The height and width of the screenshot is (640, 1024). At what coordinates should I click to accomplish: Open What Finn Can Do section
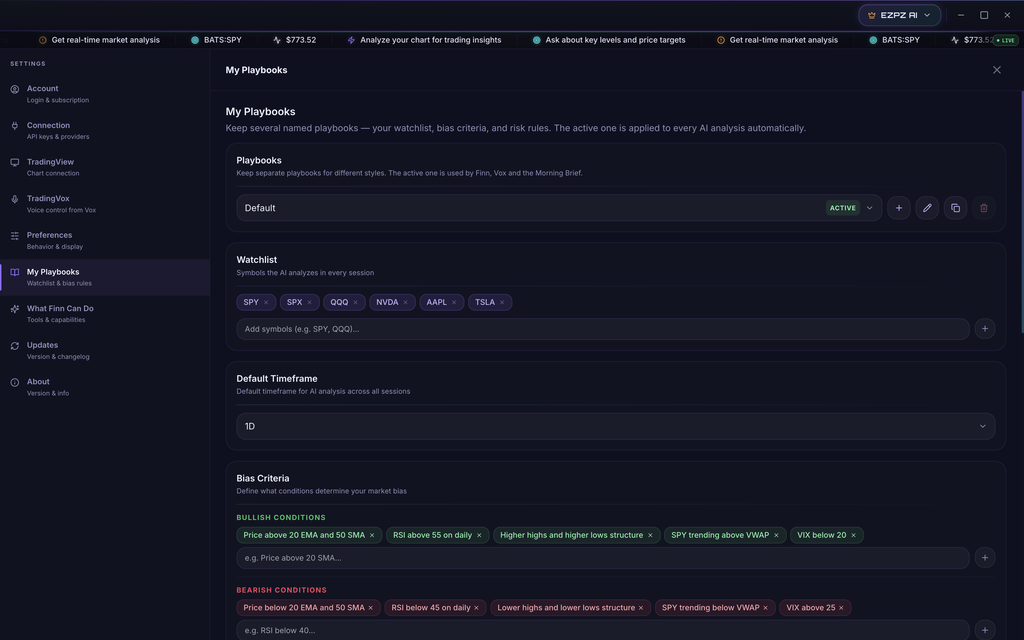click(x=104, y=313)
